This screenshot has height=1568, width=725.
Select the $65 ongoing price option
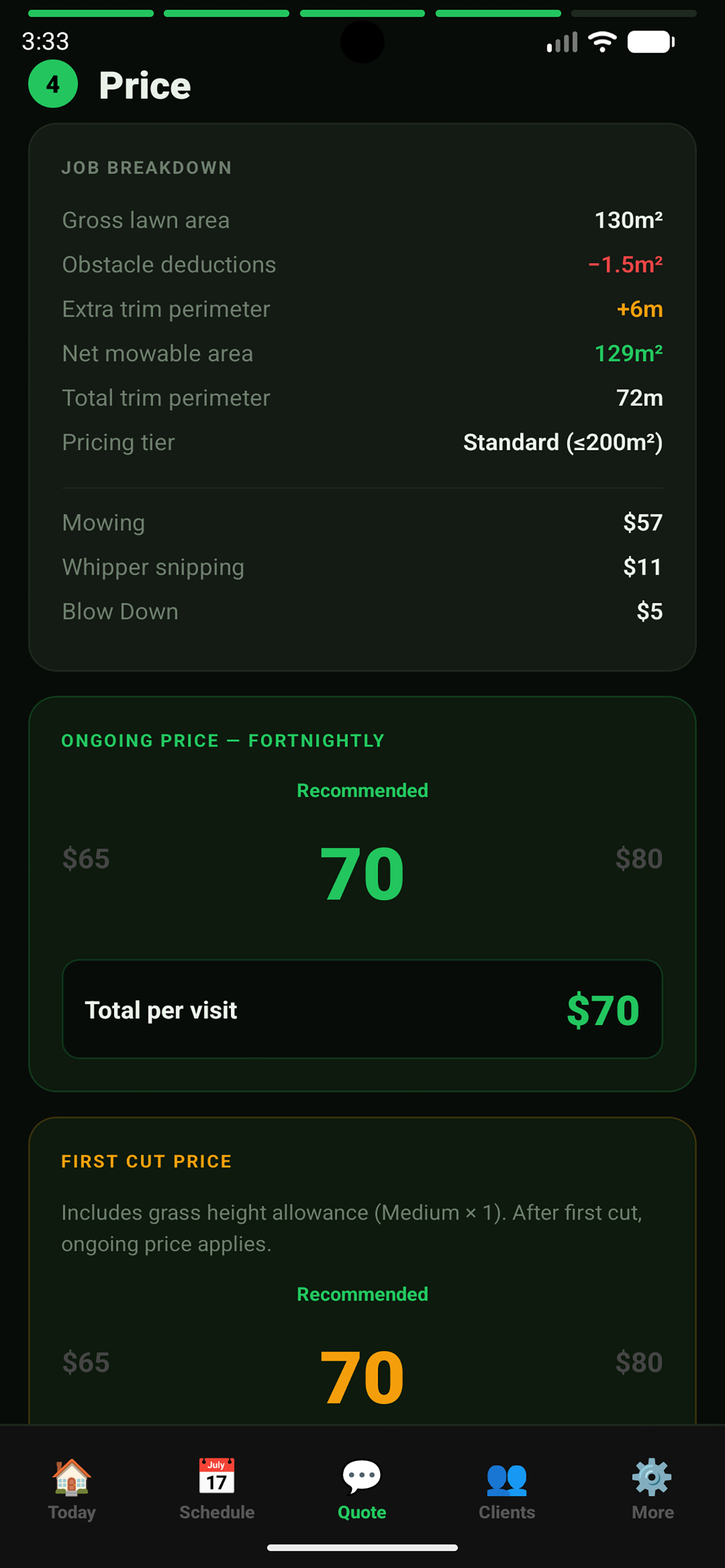pyautogui.click(x=86, y=859)
